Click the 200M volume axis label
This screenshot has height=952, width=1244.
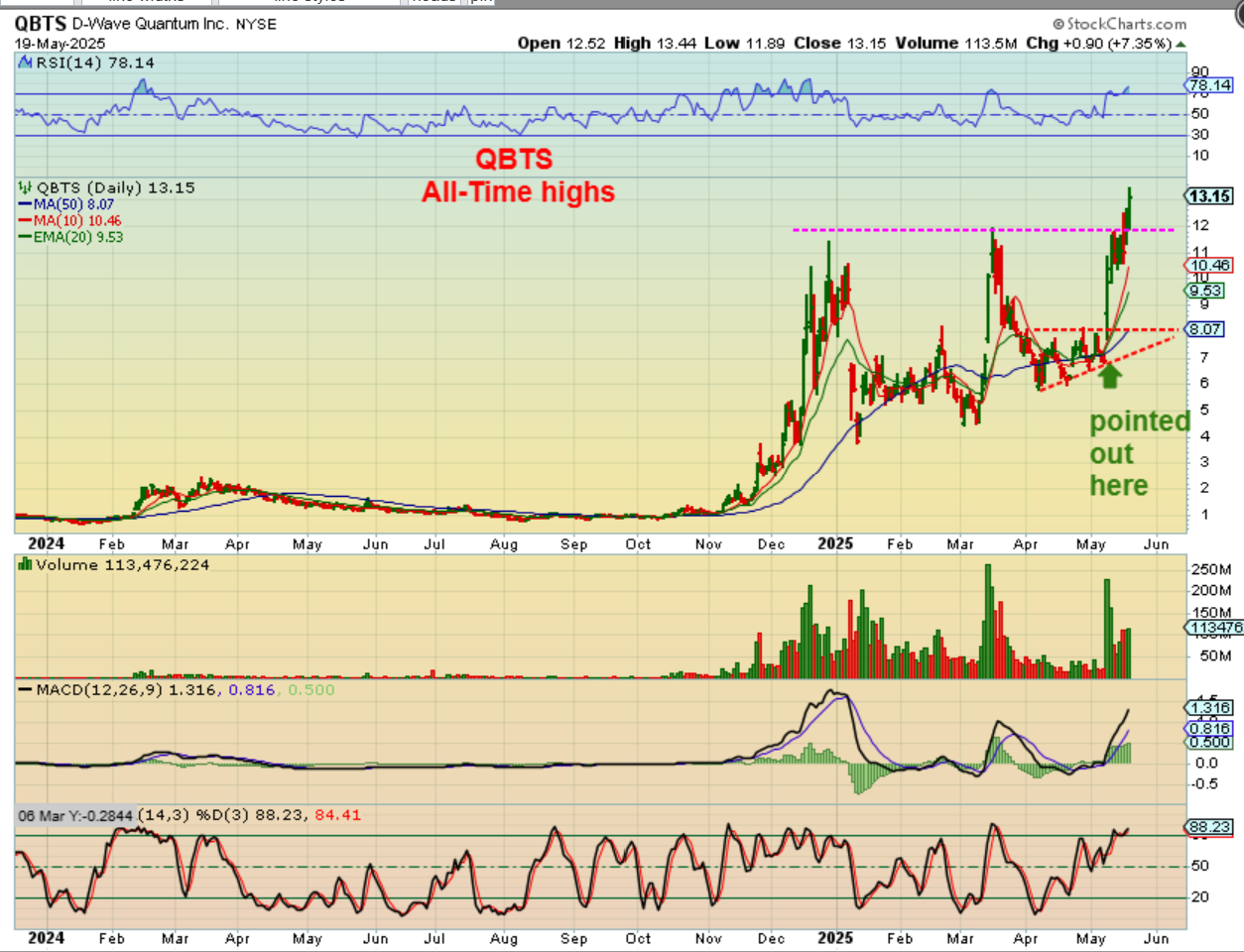point(1211,591)
